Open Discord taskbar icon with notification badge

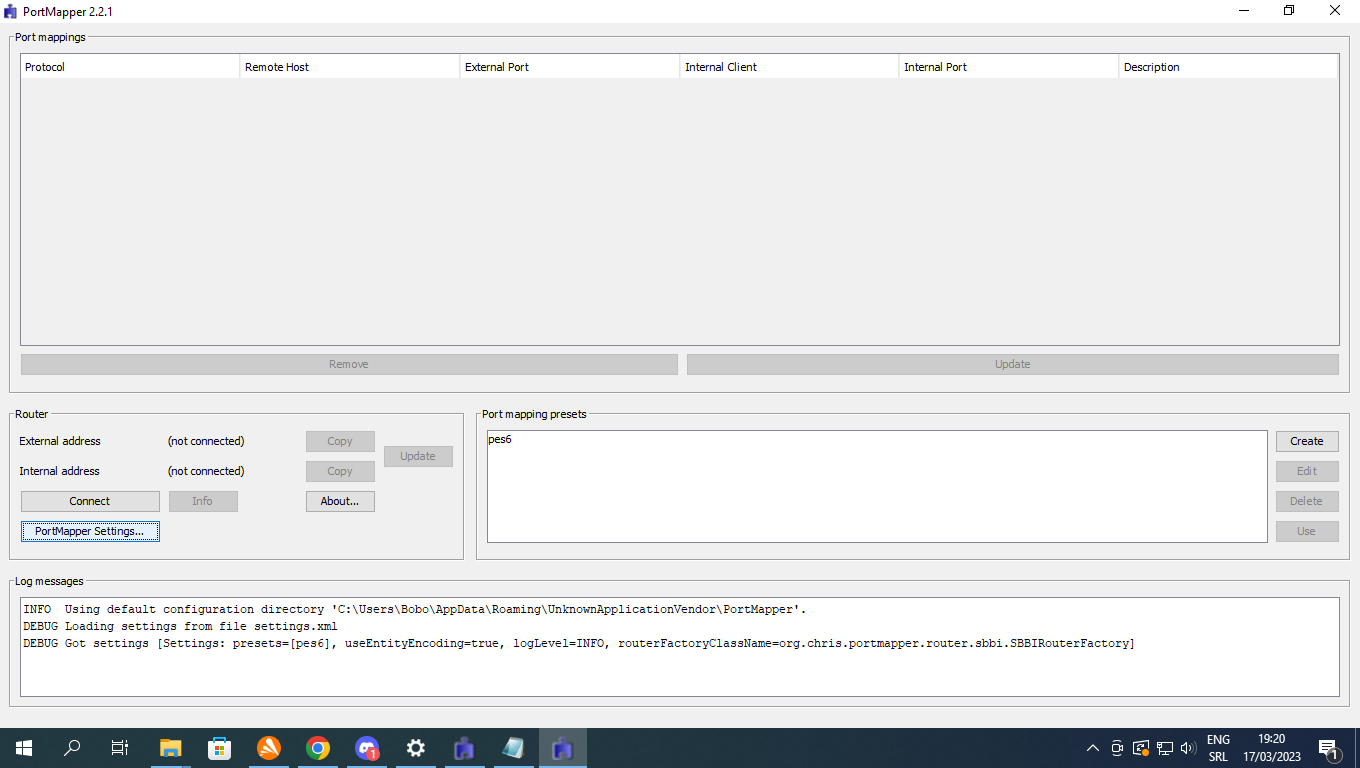(367, 748)
